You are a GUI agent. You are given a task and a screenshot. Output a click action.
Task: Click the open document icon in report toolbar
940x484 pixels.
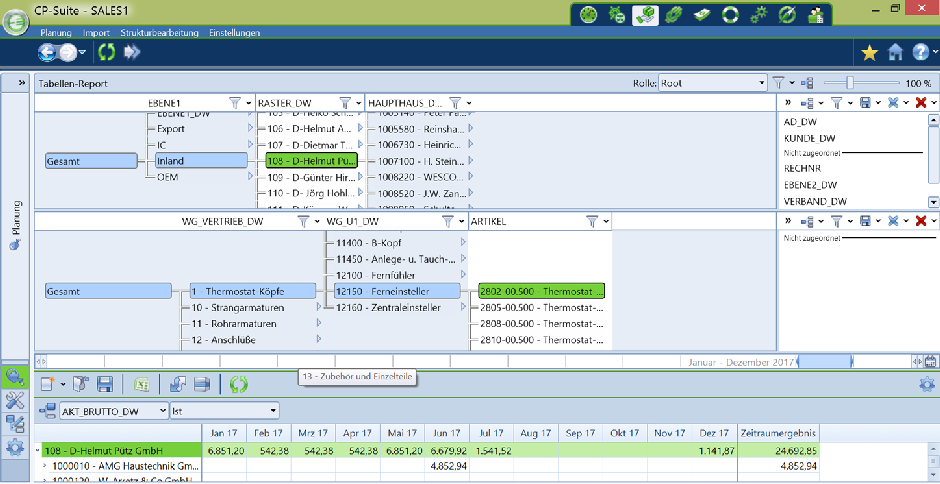tap(80, 384)
